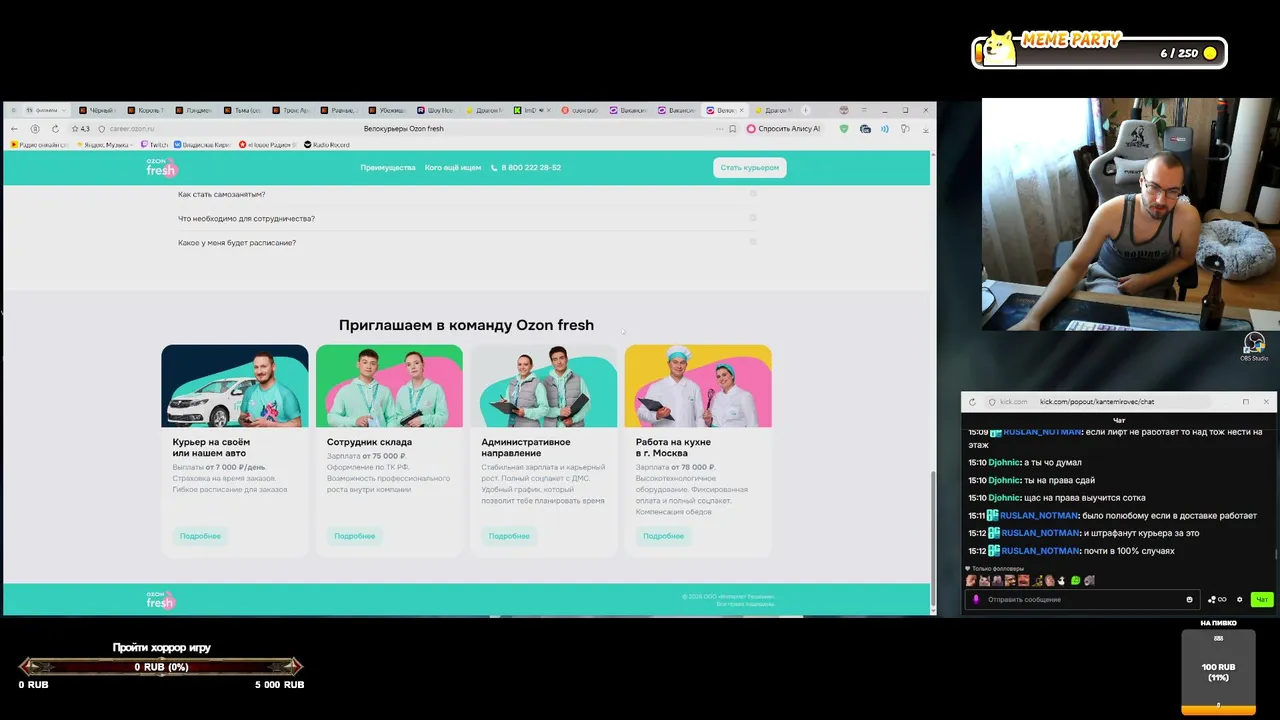Focus the 'Отправить сообщение' chat input
The height and width of the screenshot is (720, 1280).
[1083, 600]
